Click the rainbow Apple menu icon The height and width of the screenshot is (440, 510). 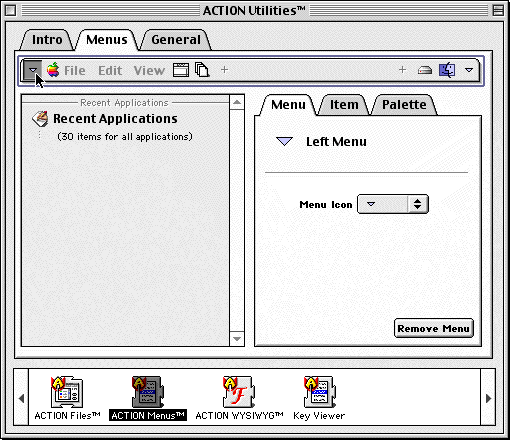click(x=53, y=70)
